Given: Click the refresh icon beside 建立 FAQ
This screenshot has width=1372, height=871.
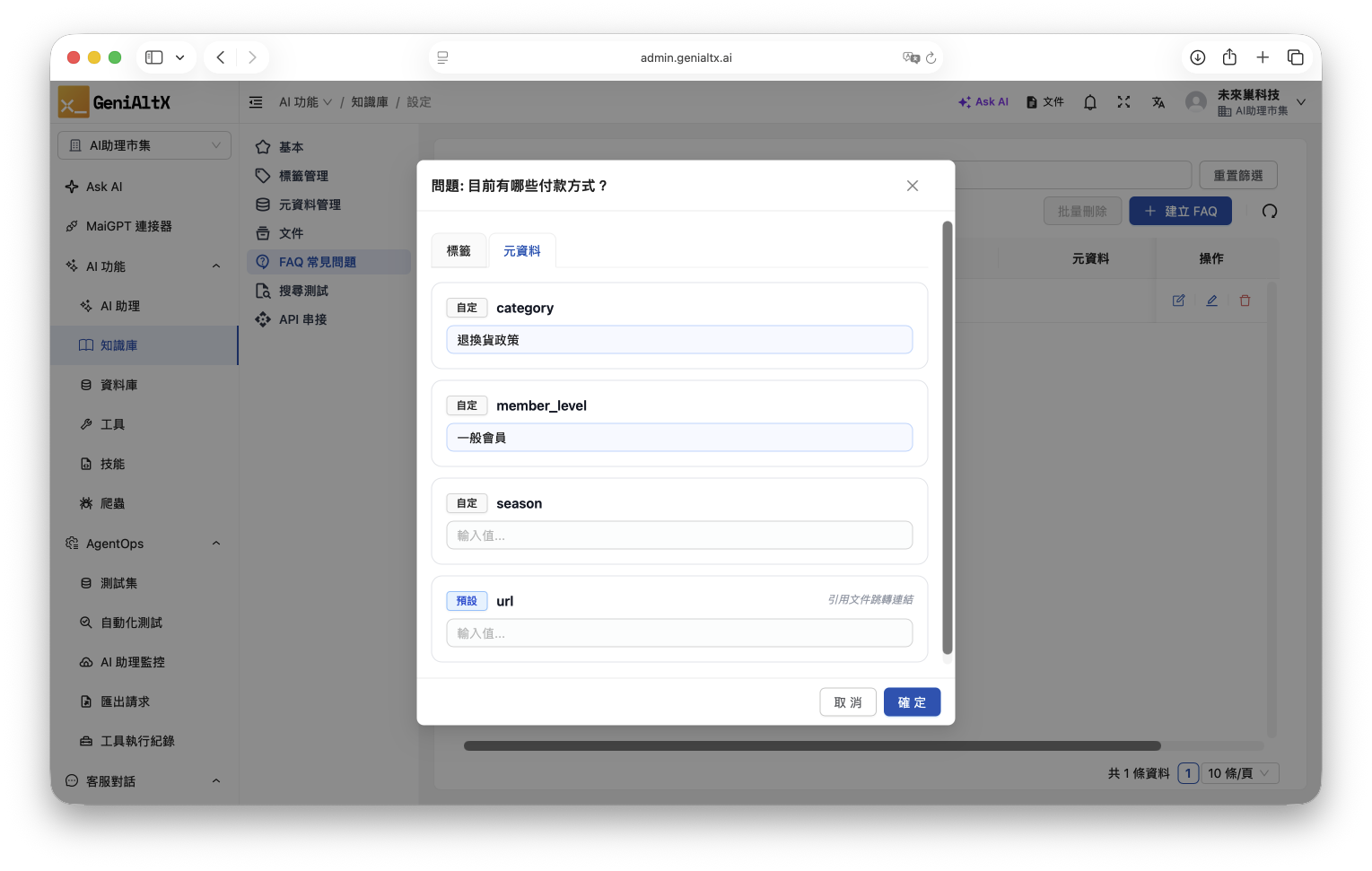Looking at the screenshot, I should pos(1269,212).
